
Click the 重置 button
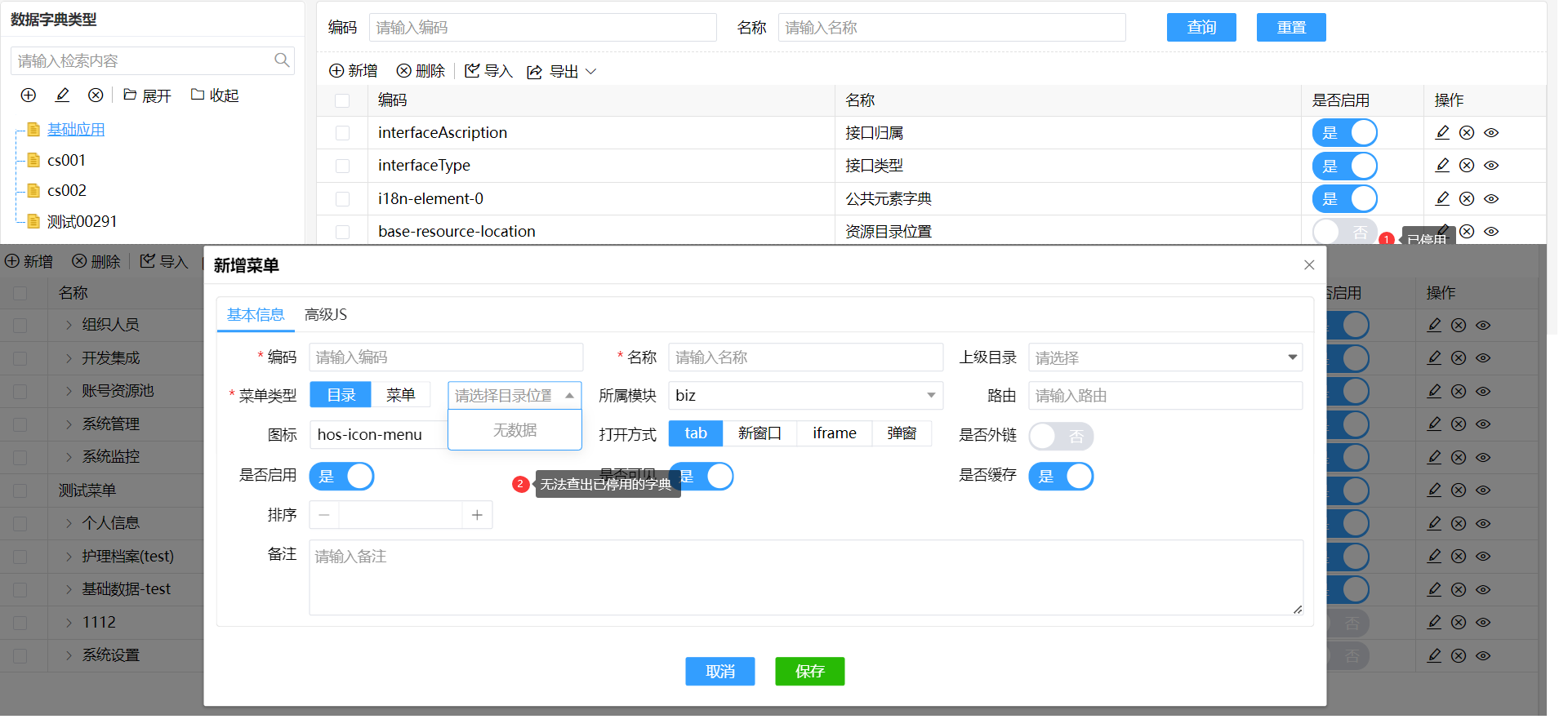(x=1291, y=27)
